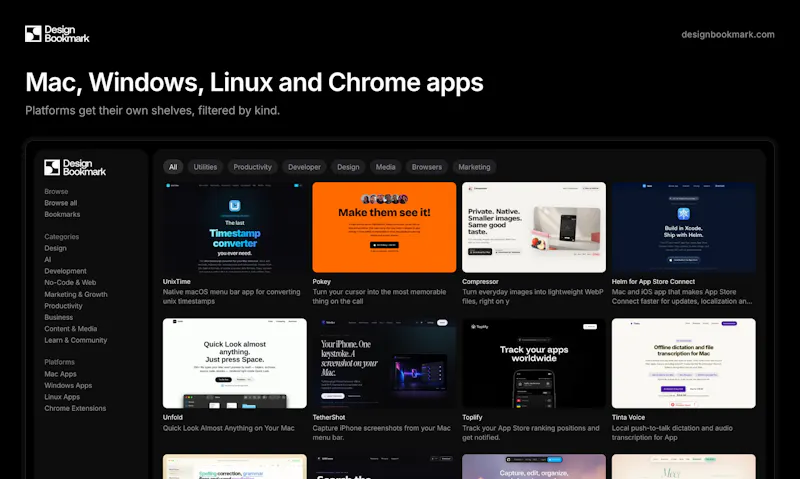Screen dimensions: 800x479
Task: Select the All filter tab
Action: pyautogui.click(x=173, y=167)
